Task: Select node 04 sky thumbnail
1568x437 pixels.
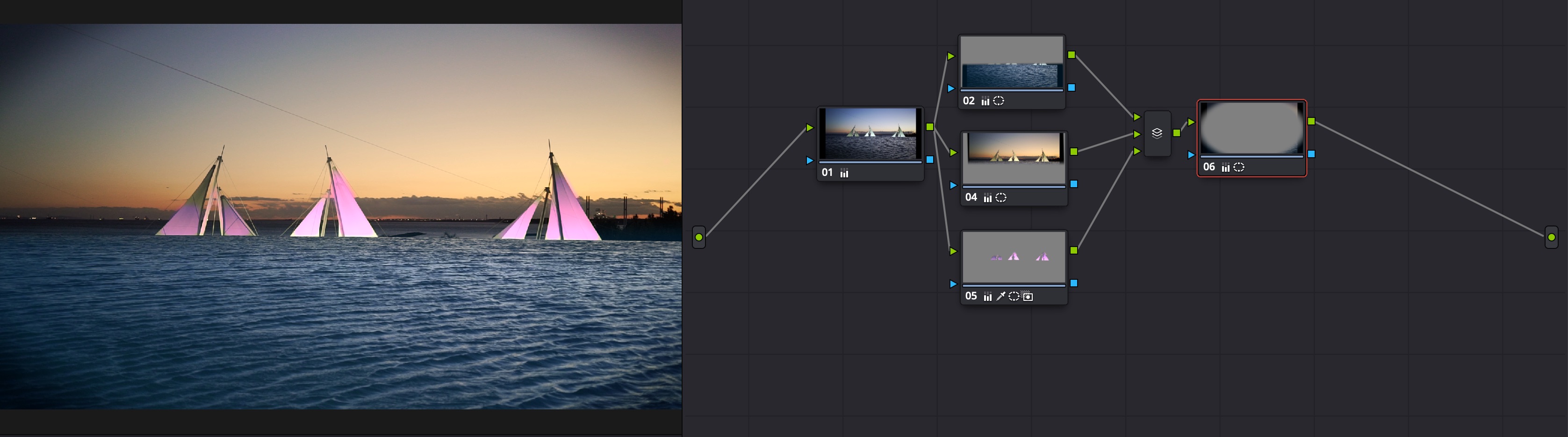Action: [1014, 158]
